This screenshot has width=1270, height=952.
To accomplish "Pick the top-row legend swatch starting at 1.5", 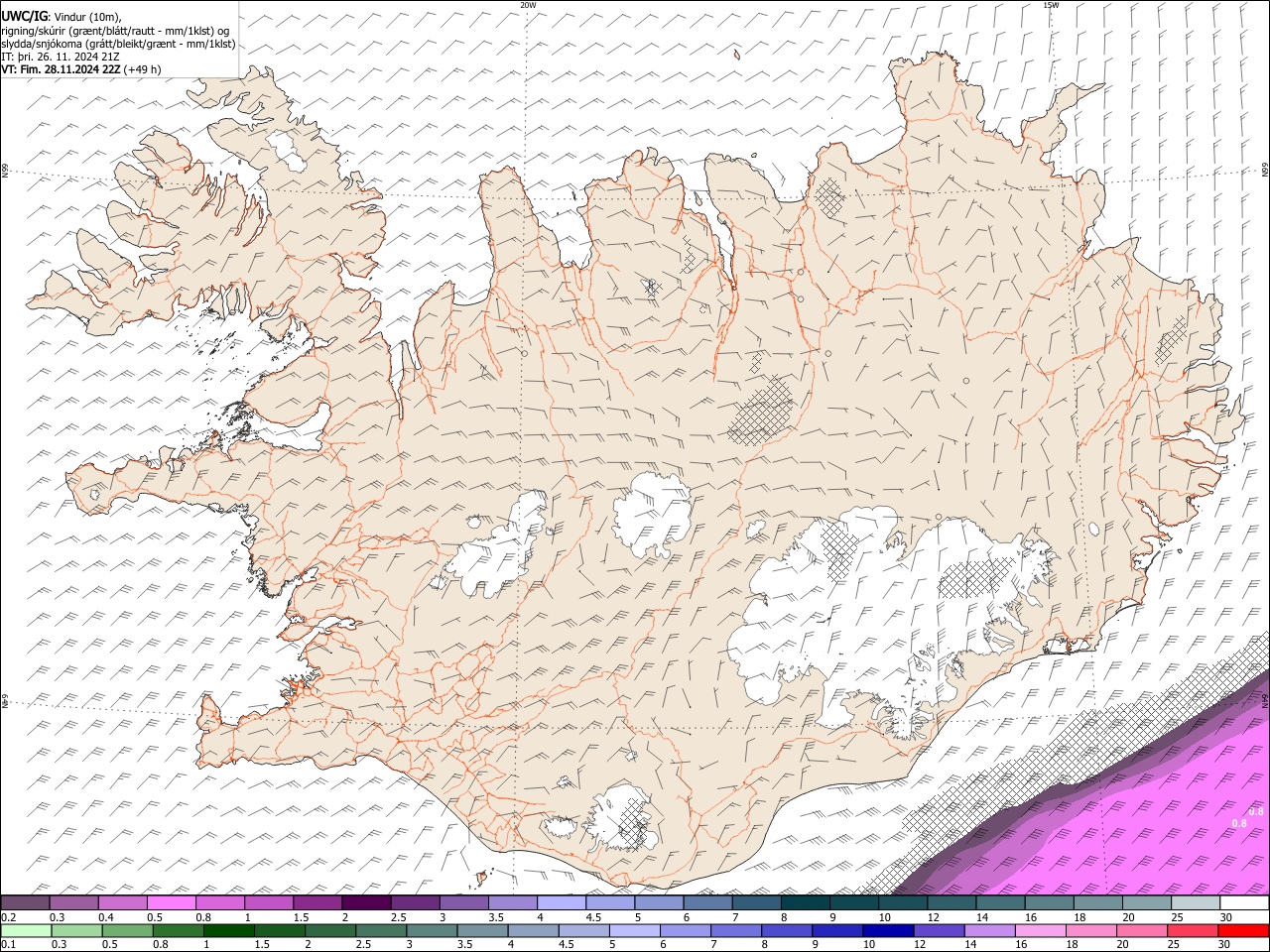I will click(x=317, y=903).
